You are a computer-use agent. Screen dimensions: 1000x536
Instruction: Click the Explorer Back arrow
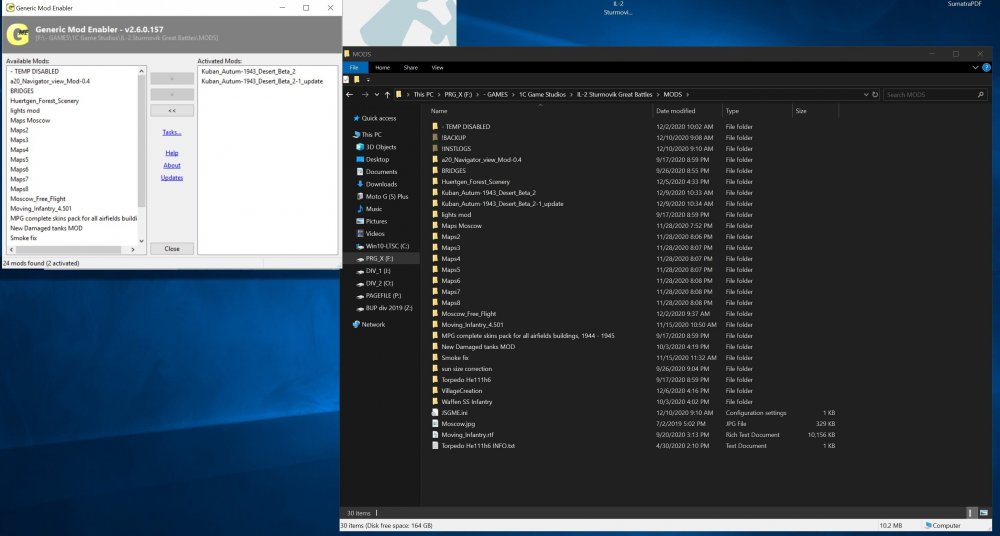[351, 95]
